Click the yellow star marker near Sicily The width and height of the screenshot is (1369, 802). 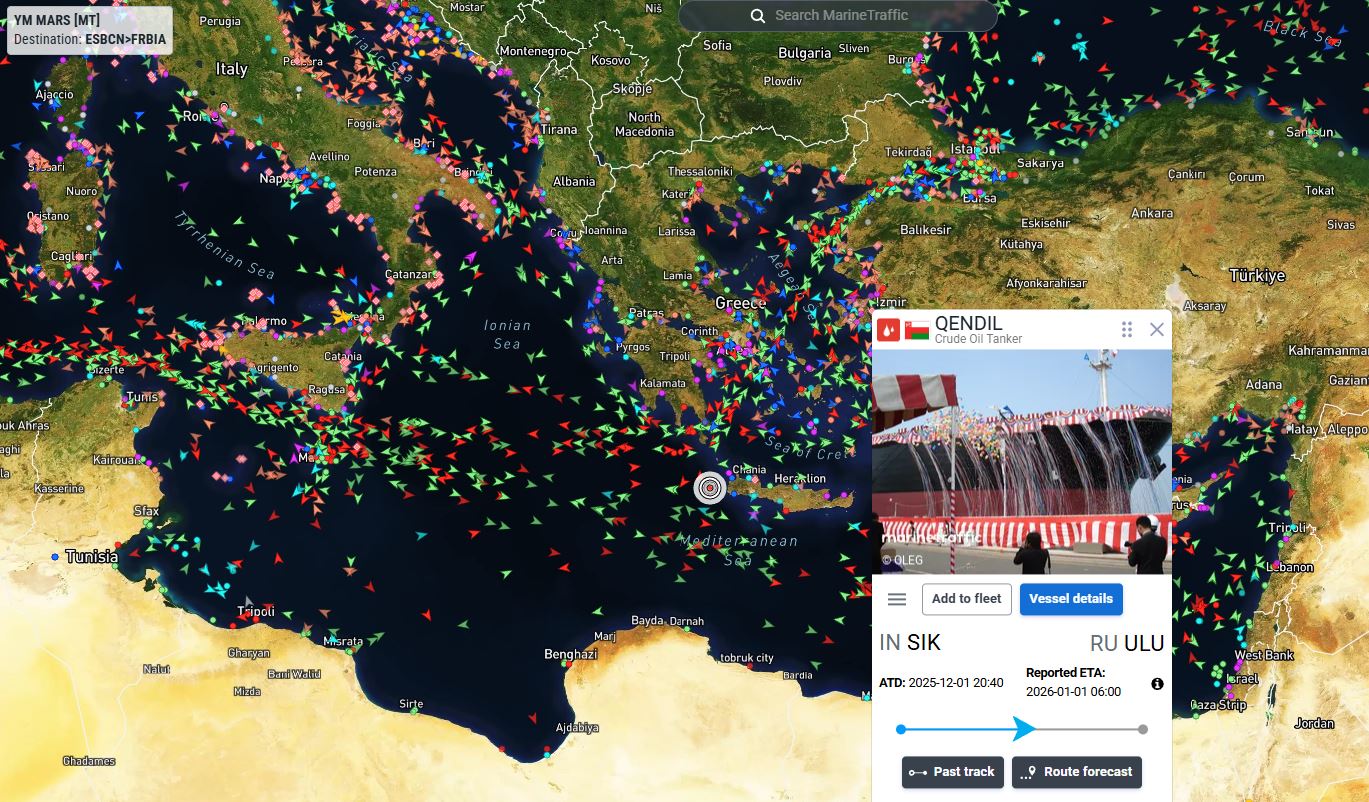point(342,316)
